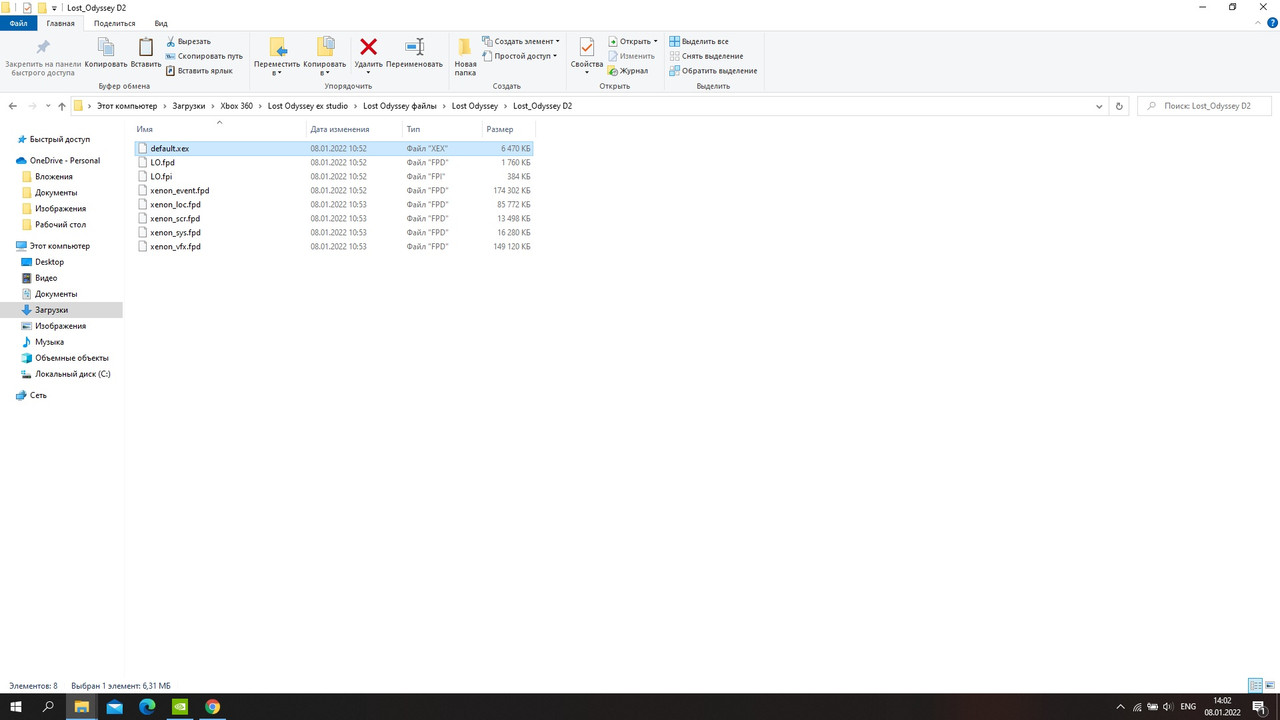Sort by Размер column header
This screenshot has height=720, width=1280.
coord(508,129)
